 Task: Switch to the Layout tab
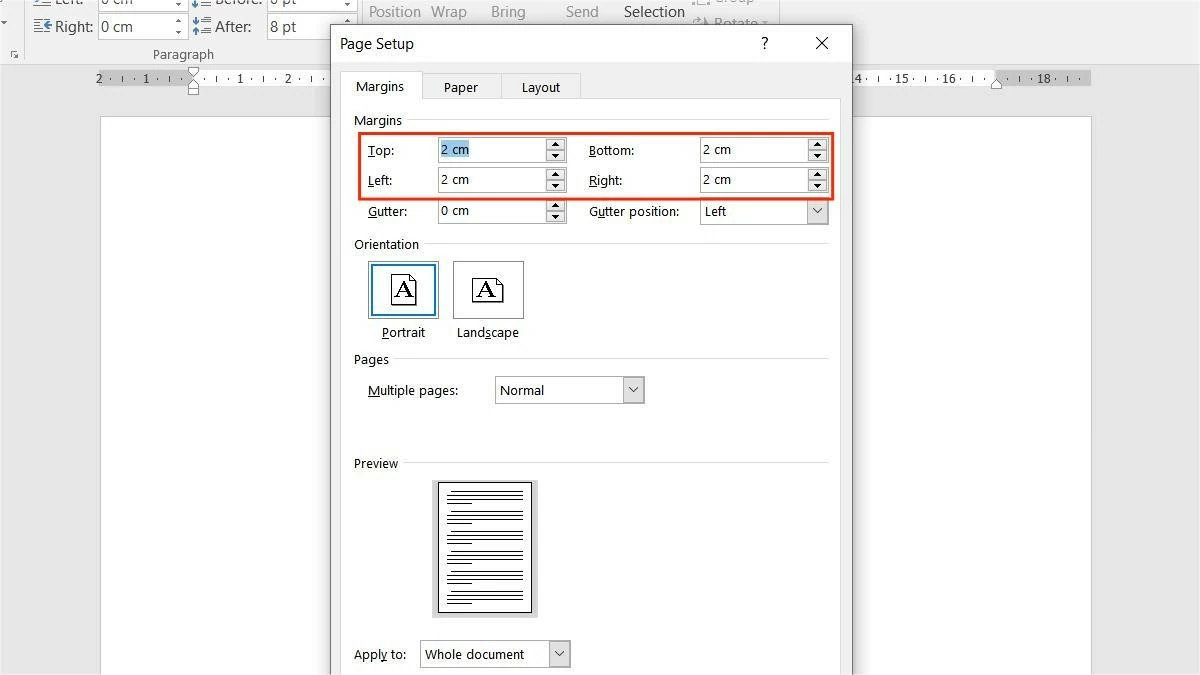coord(540,87)
